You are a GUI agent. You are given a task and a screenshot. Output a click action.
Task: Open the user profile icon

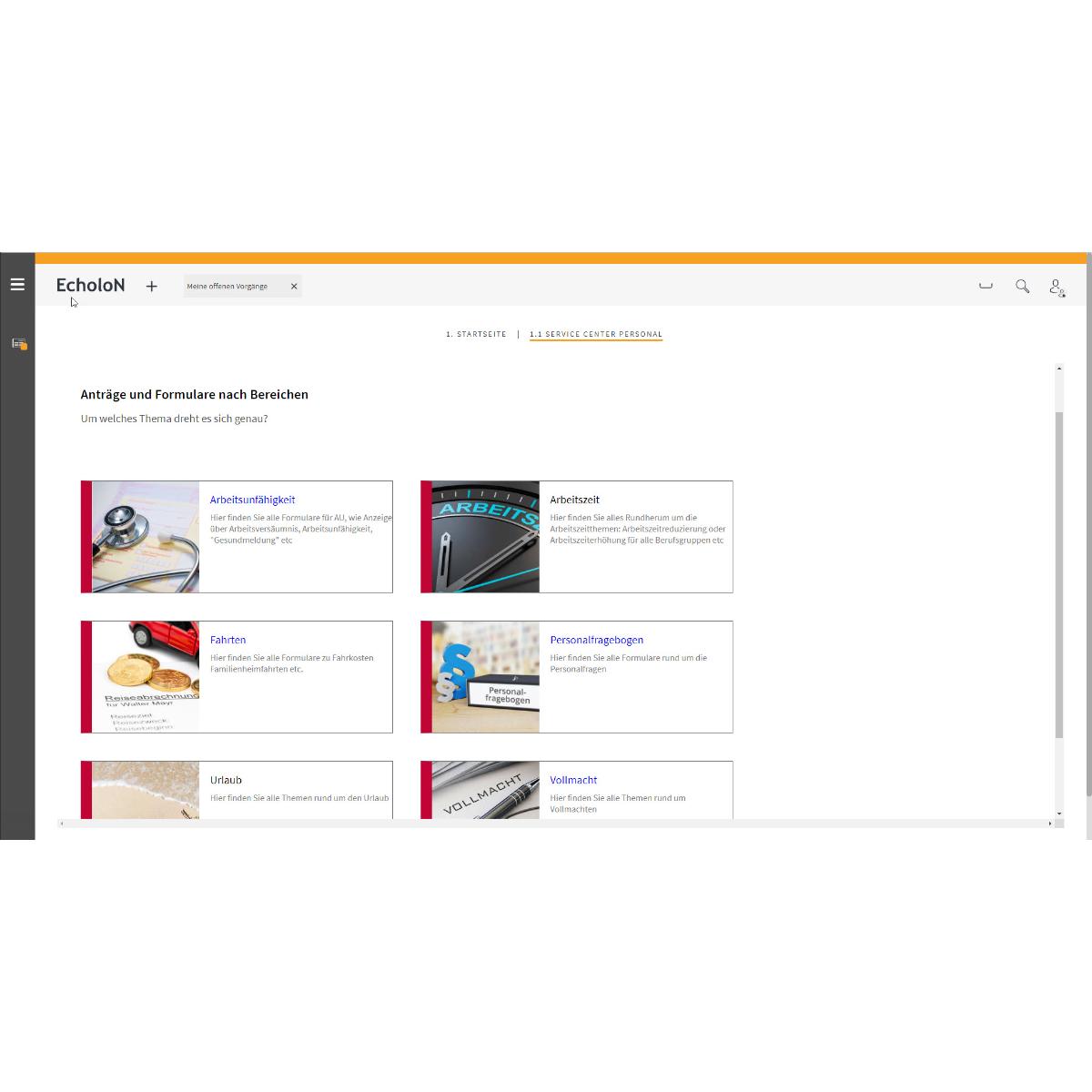(1057, 287)
